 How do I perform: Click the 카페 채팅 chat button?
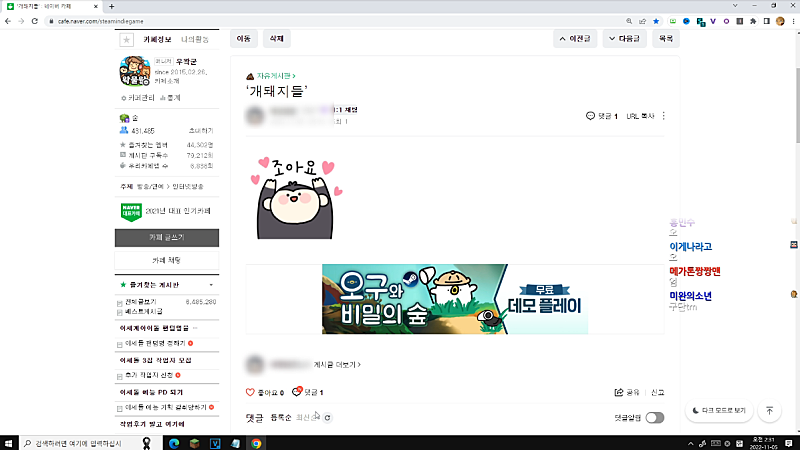(x=167, y=260)
